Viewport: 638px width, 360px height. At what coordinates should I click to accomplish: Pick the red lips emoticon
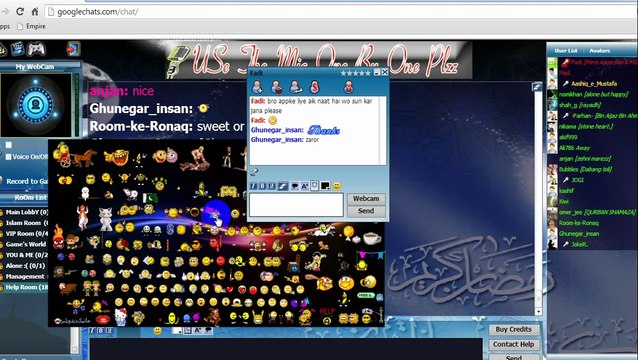click(x=103, y=320)
